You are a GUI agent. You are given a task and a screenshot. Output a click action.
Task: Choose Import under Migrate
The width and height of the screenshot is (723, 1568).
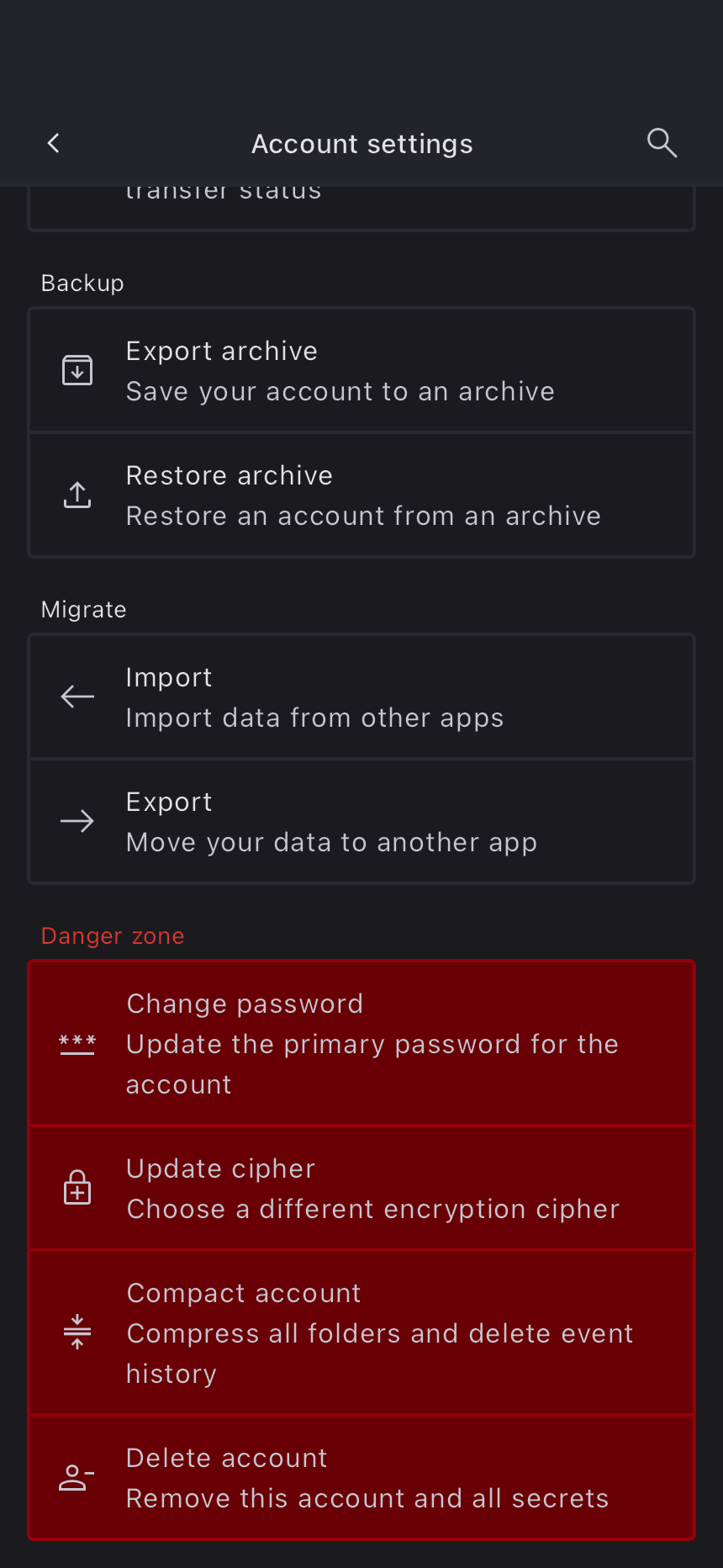(x=361, y=697)
